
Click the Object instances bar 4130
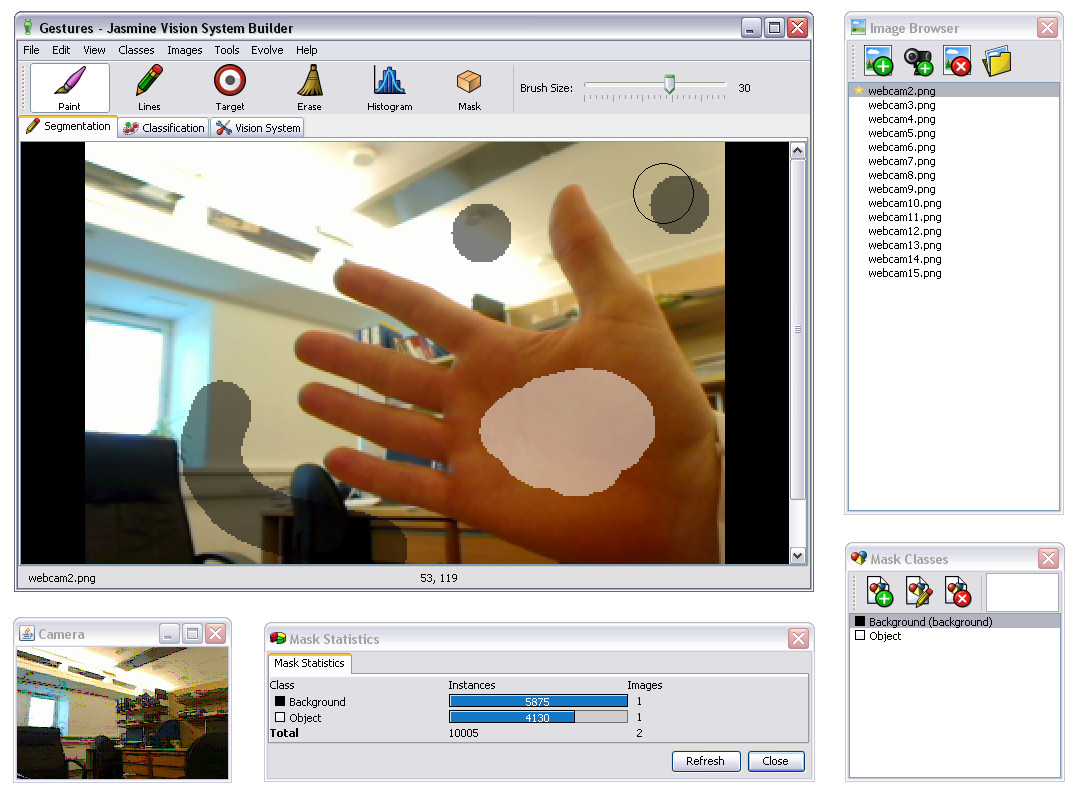click(x=538, y=717)
